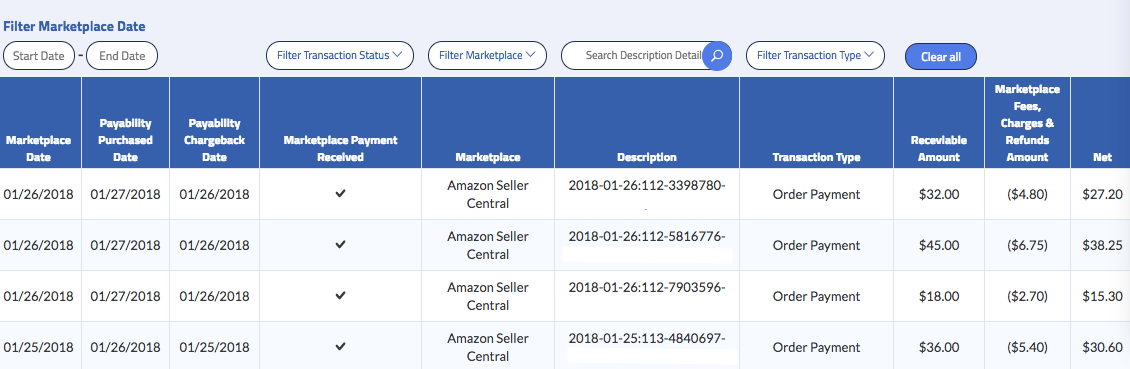Click the Filter Marketplace chevron arrow
Viewport: 1130px width, 369px height.
click(531, 55)
